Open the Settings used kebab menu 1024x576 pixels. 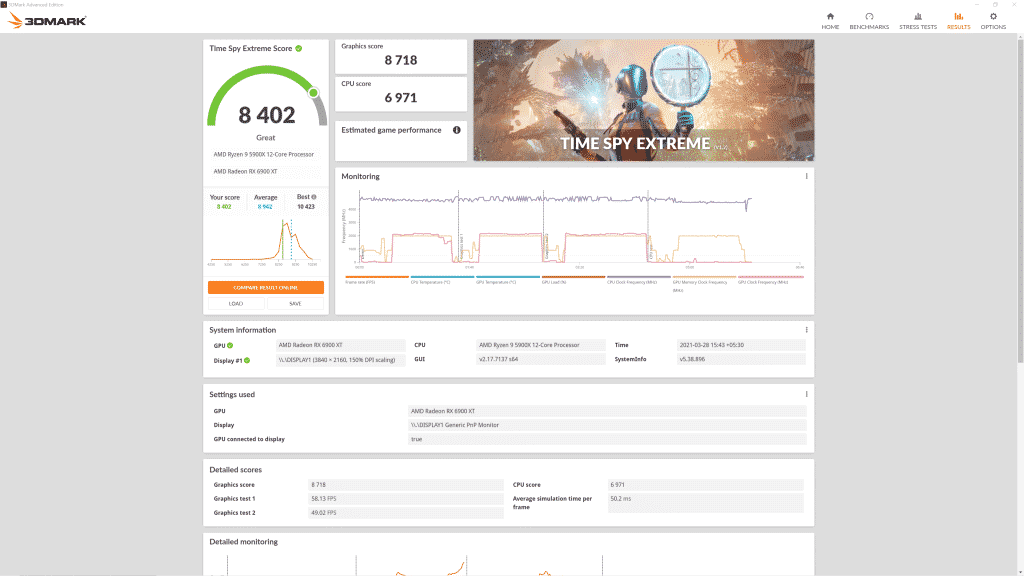click(x=807, y=394)
